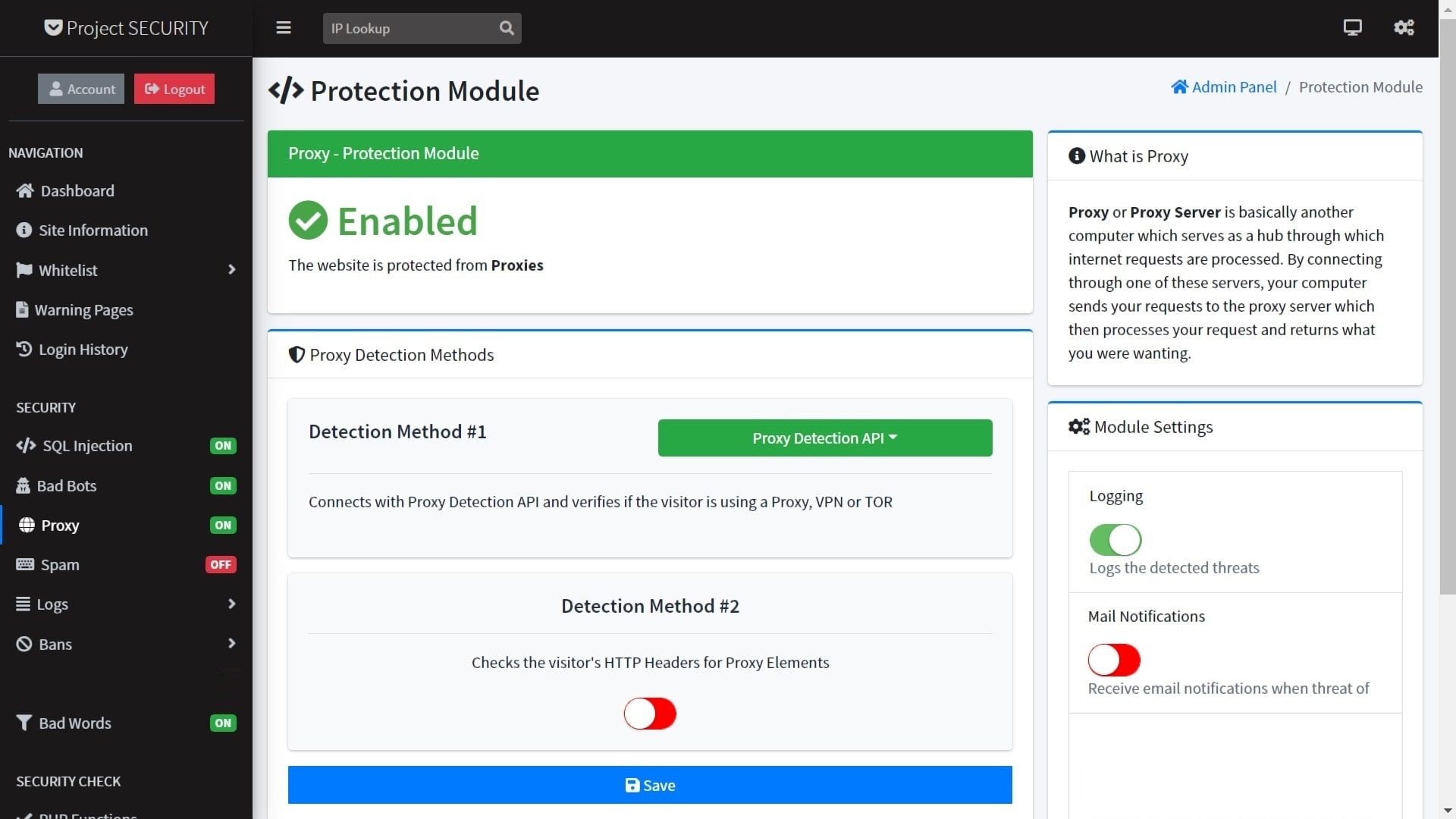The height and width of the screenshot is (819, 1456).
Task: Click the Bad Bots security icon
Action: (x=22, y=485)
